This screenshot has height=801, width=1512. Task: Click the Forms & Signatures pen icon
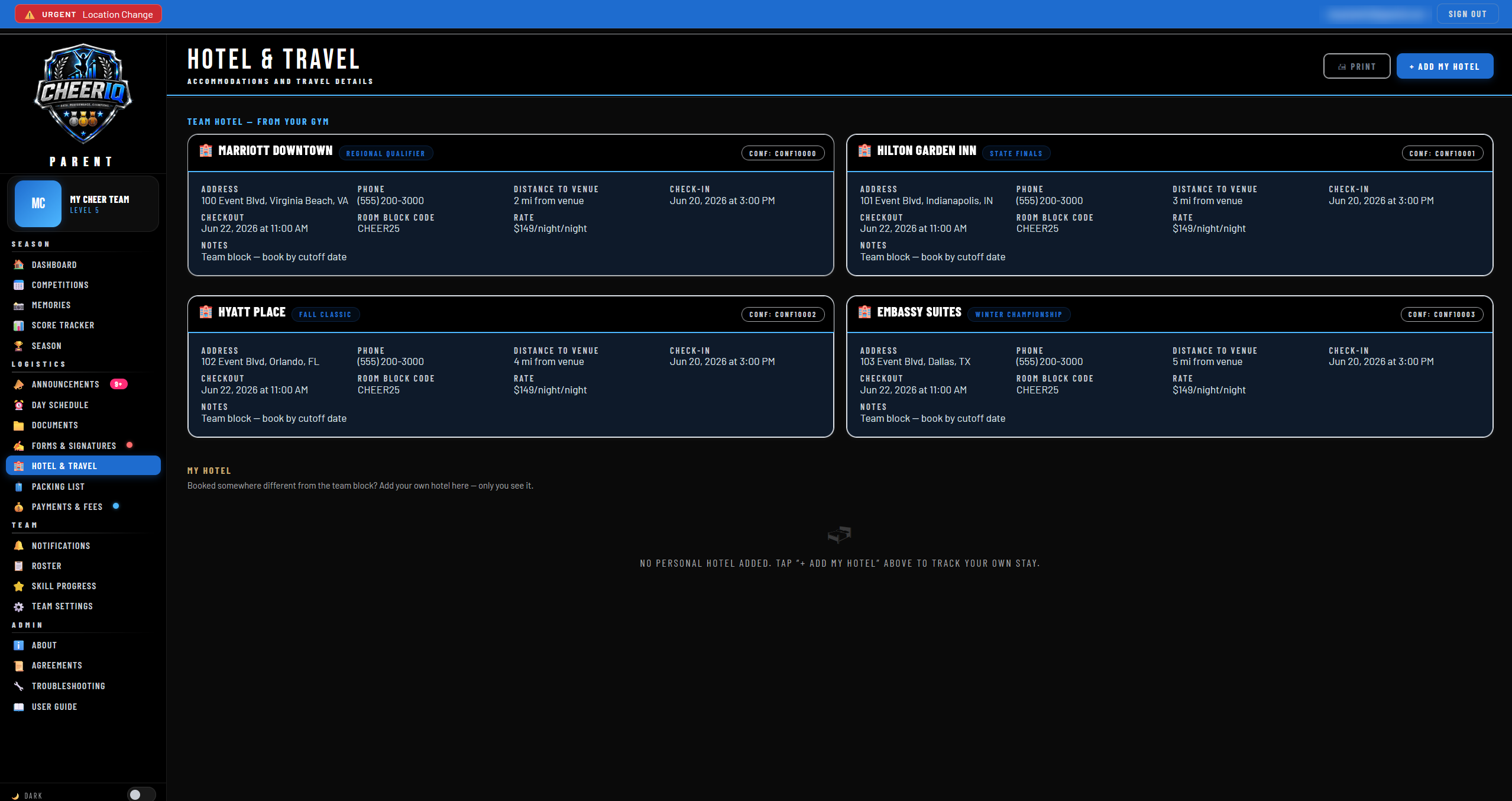[x=19, y=446]
